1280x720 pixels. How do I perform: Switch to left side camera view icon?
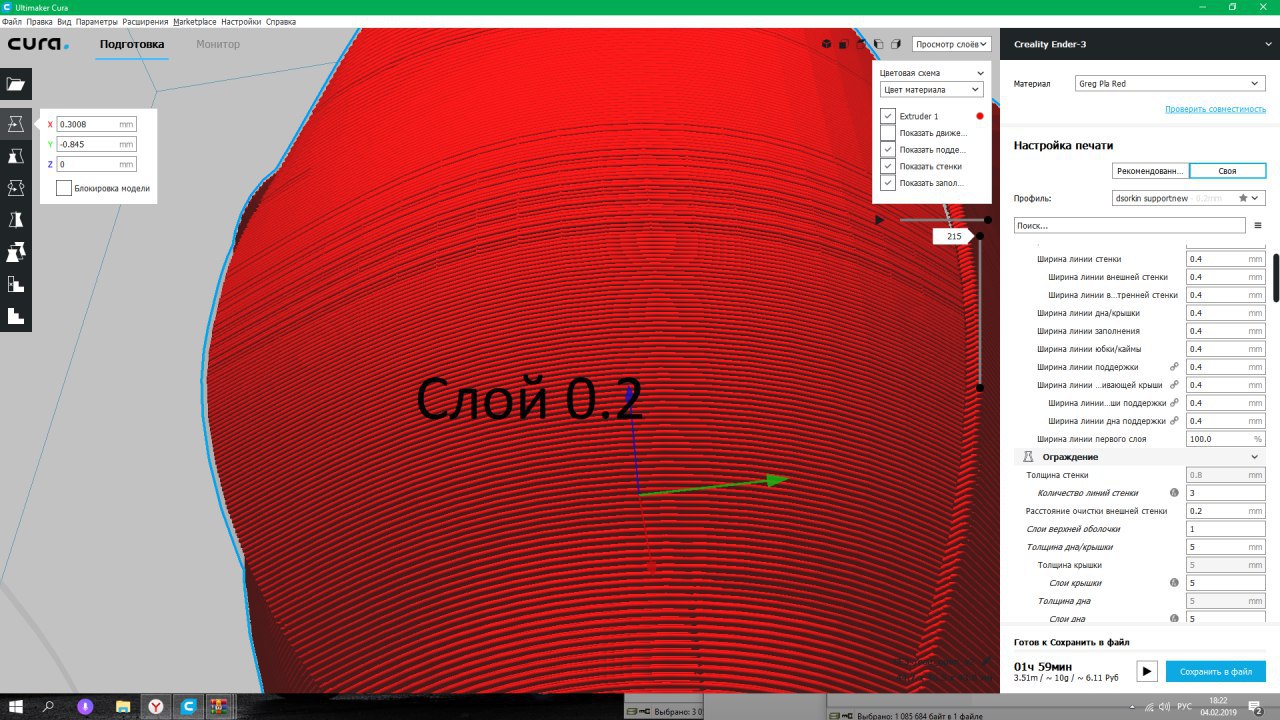tap(878, 44)
